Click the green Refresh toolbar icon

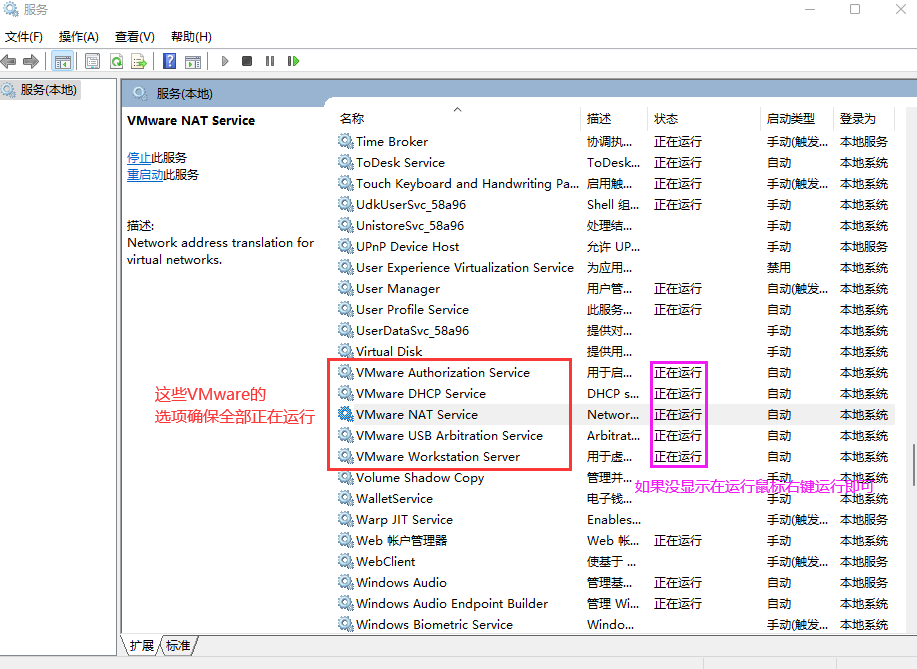[116, 61]
